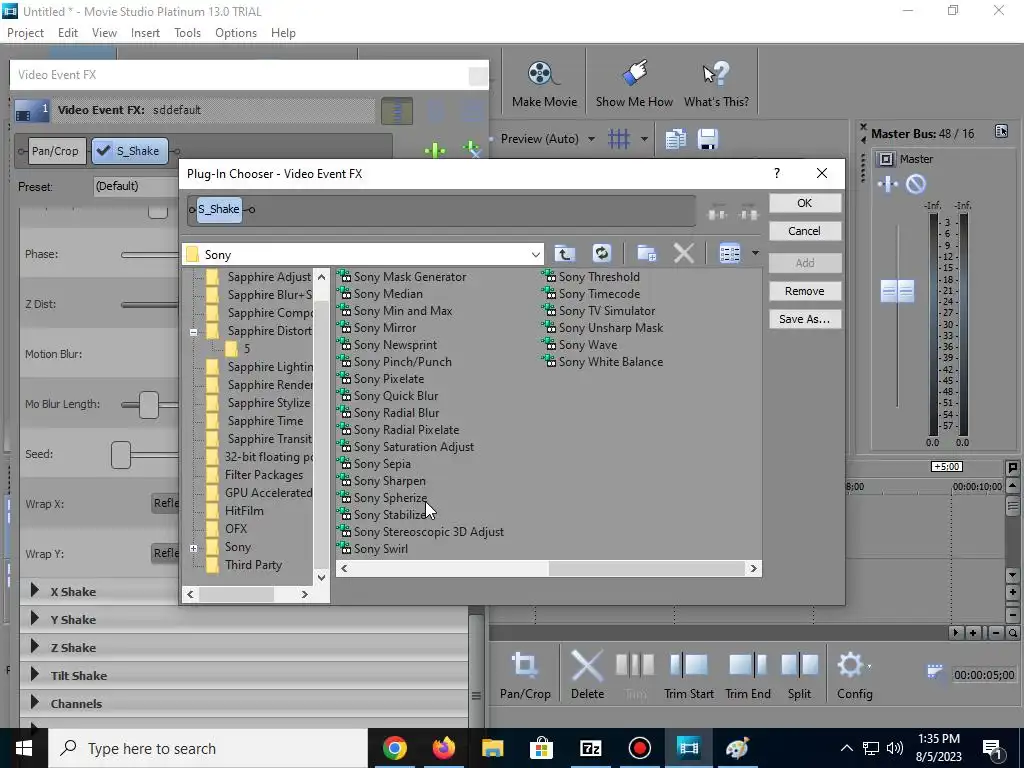Click the Trim Start tool
Viewport: 1024px width, 768px height.
[x=688, y=675]
